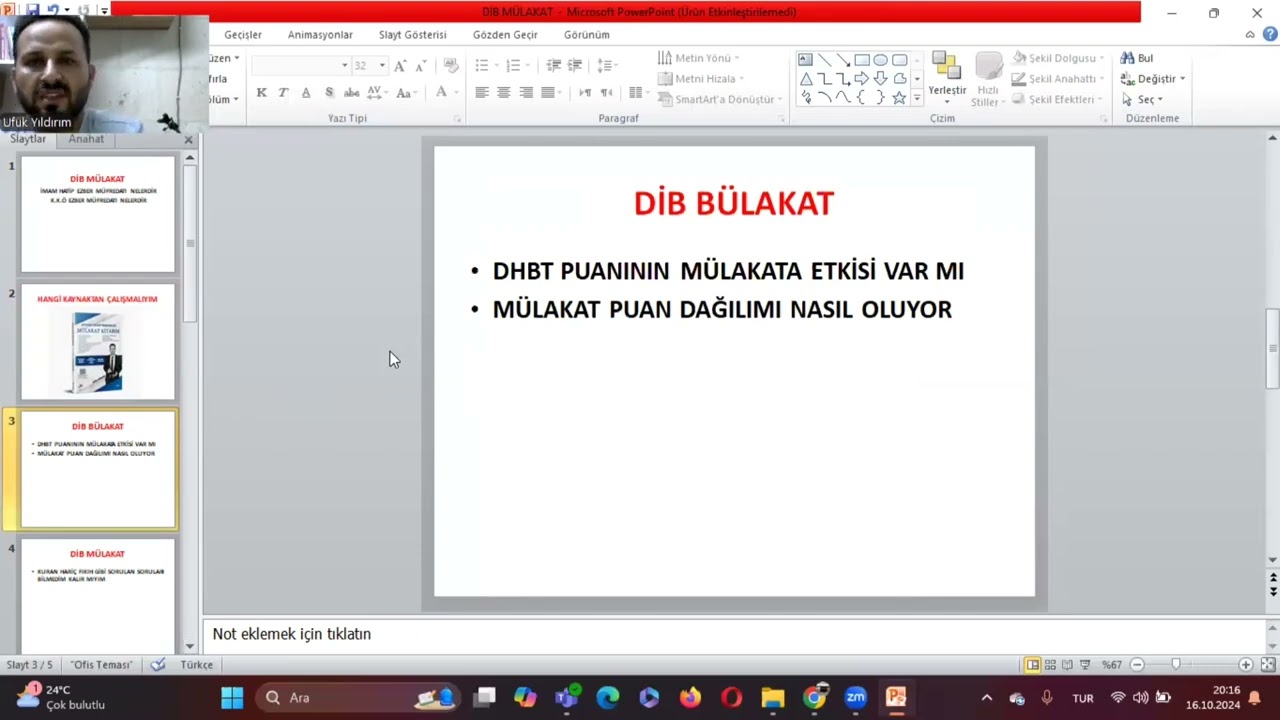1280x720 pixels.
Task: Select the arrow line shape
Action: 843,60
